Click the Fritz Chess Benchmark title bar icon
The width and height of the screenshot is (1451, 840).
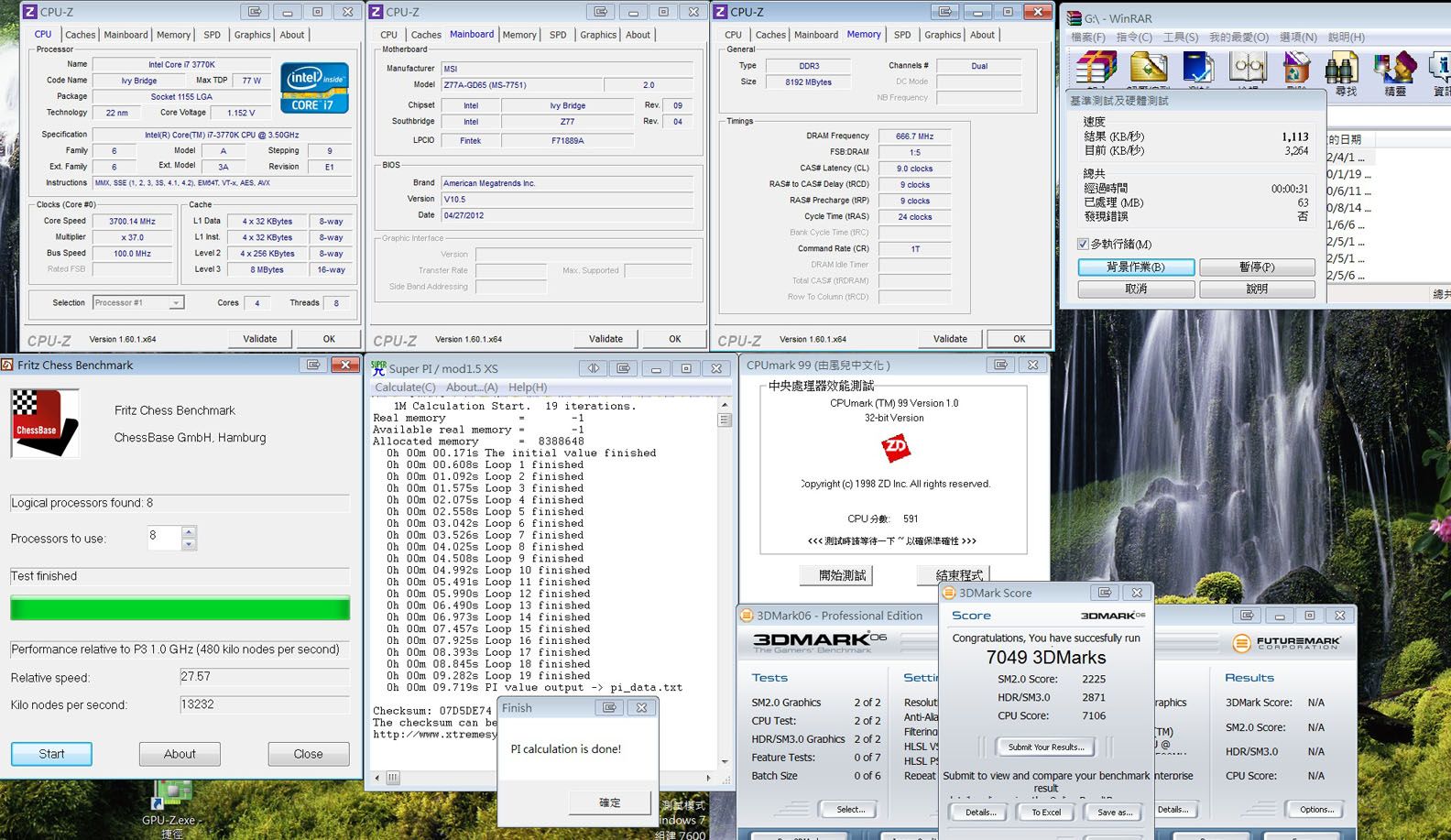pyautogui.click(x=7, y=365)
